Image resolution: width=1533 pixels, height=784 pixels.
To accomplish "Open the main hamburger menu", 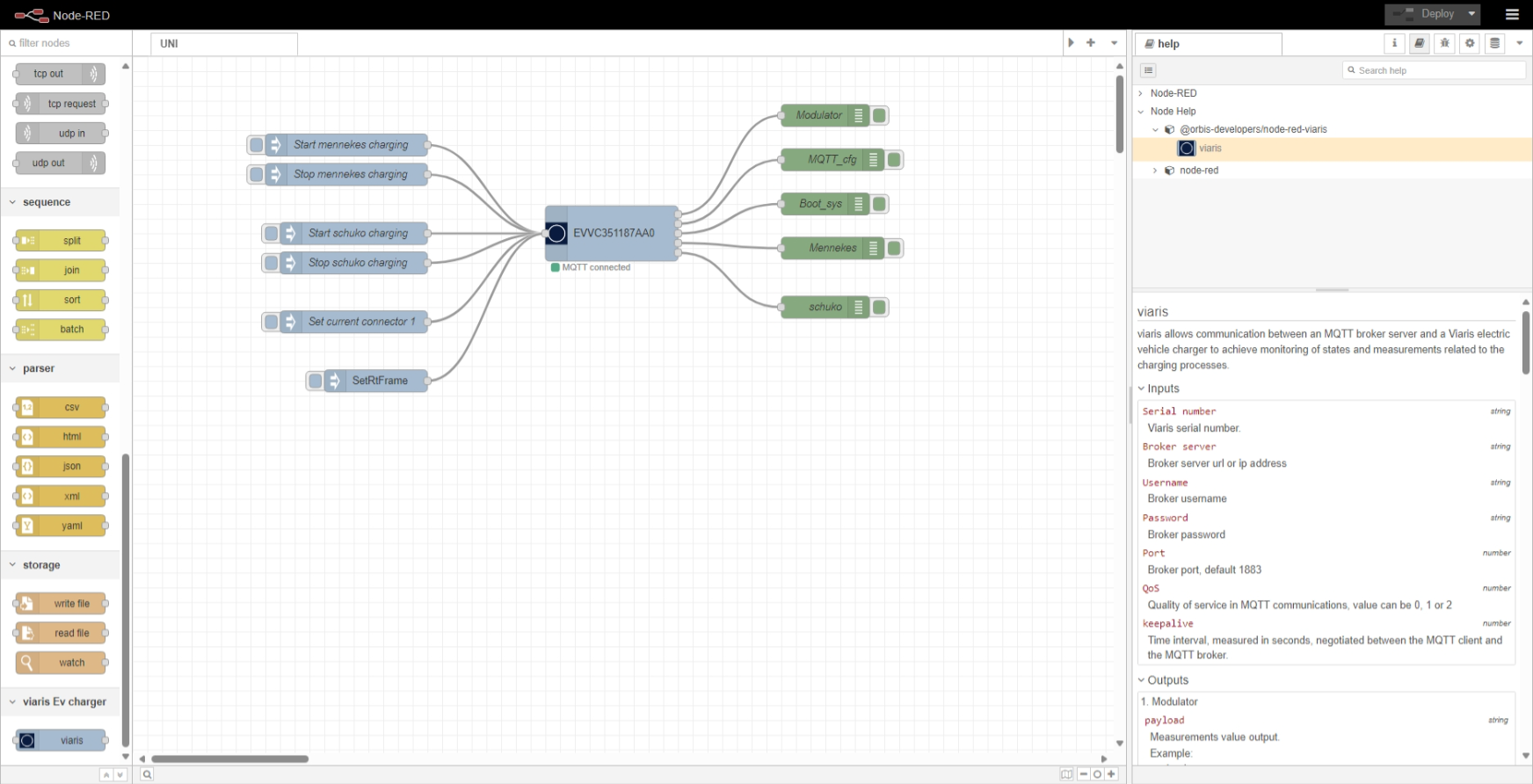I will pos(1512,14).
